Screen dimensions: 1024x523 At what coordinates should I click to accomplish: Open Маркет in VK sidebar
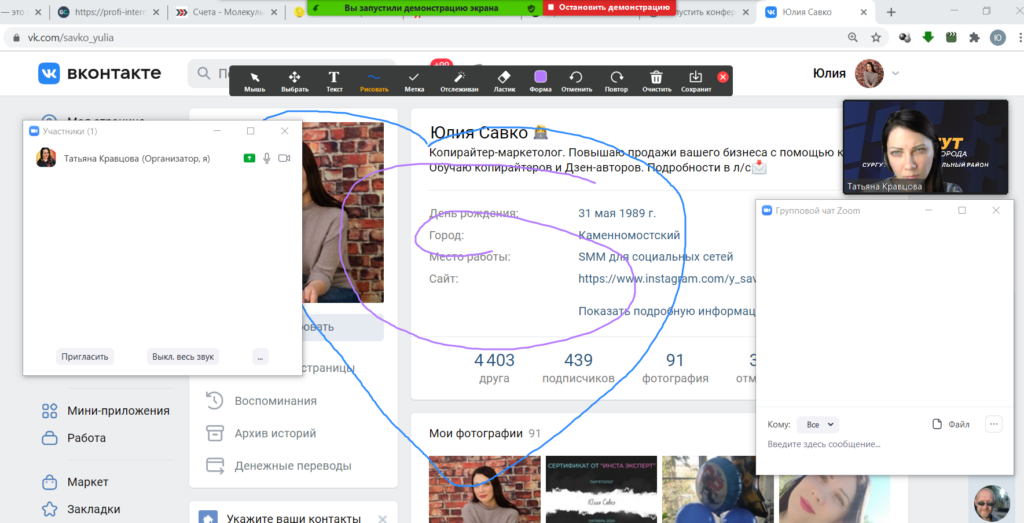[x=76, y=482]
